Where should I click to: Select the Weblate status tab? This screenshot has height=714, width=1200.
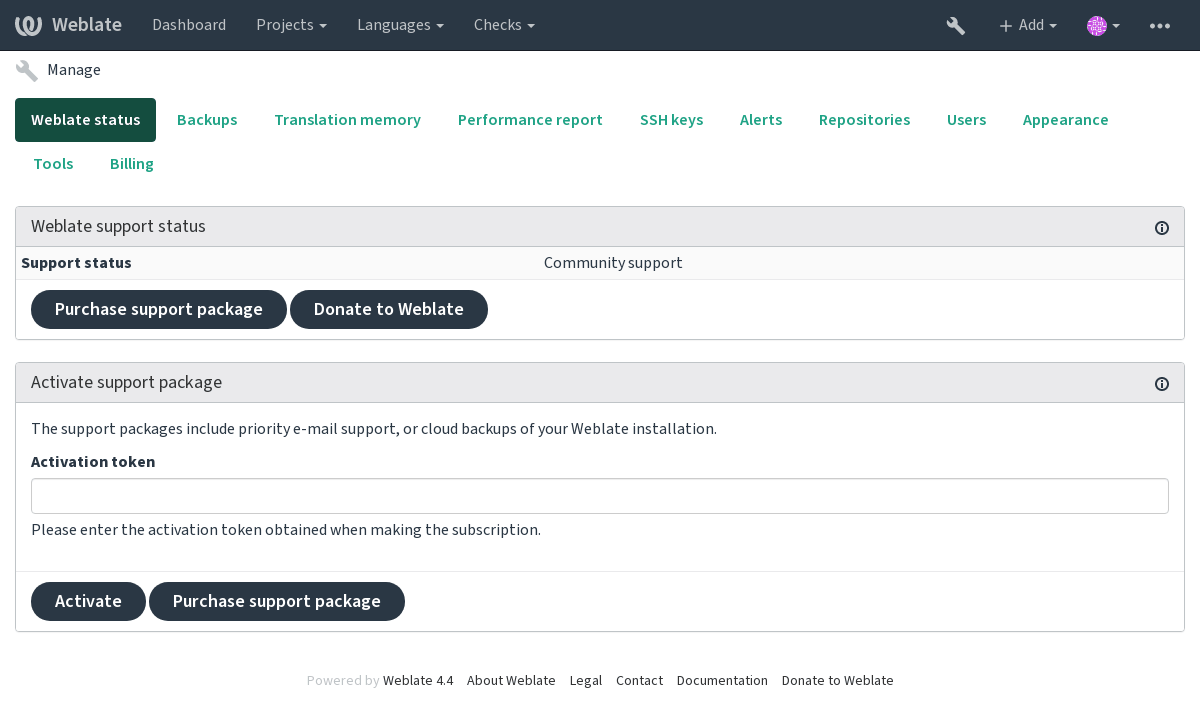(x=86, y=120)
